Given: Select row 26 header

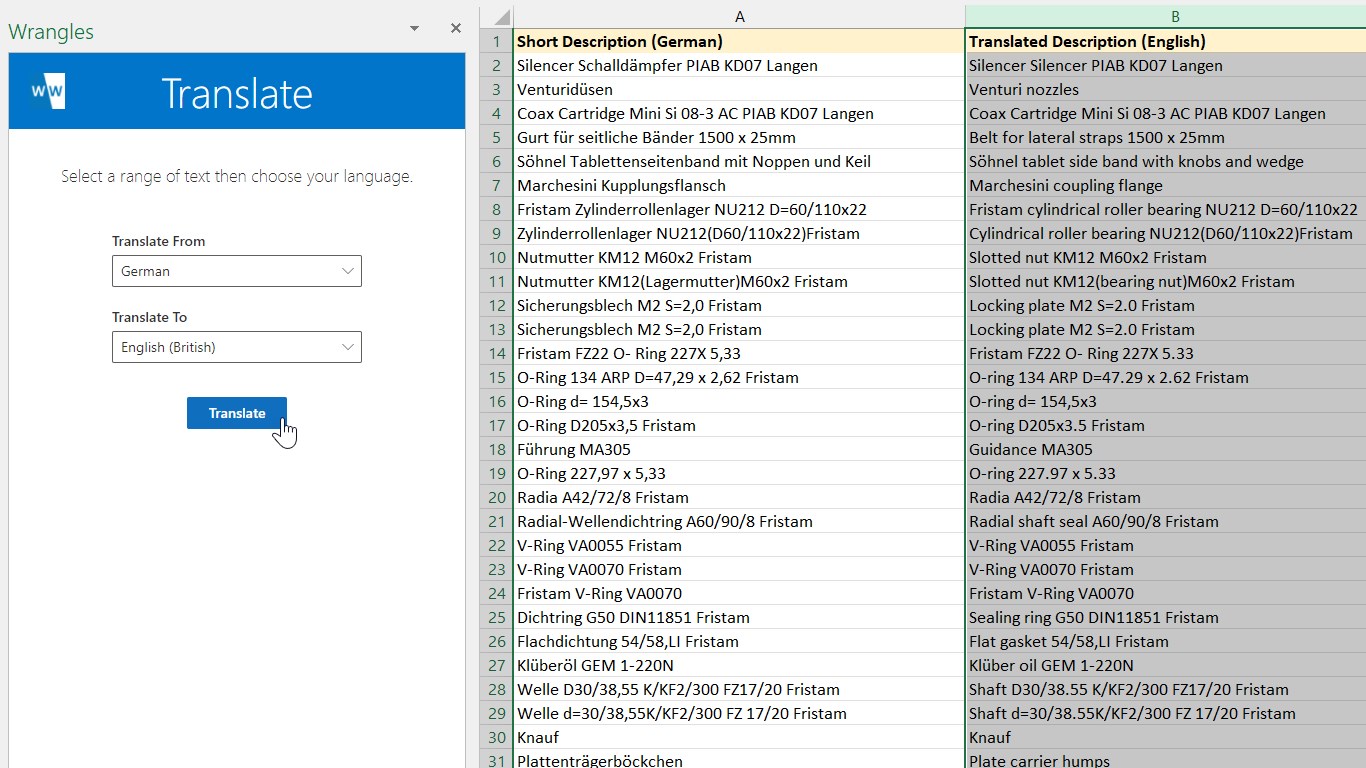Looking at the screenshot, I should click(496, 642).
